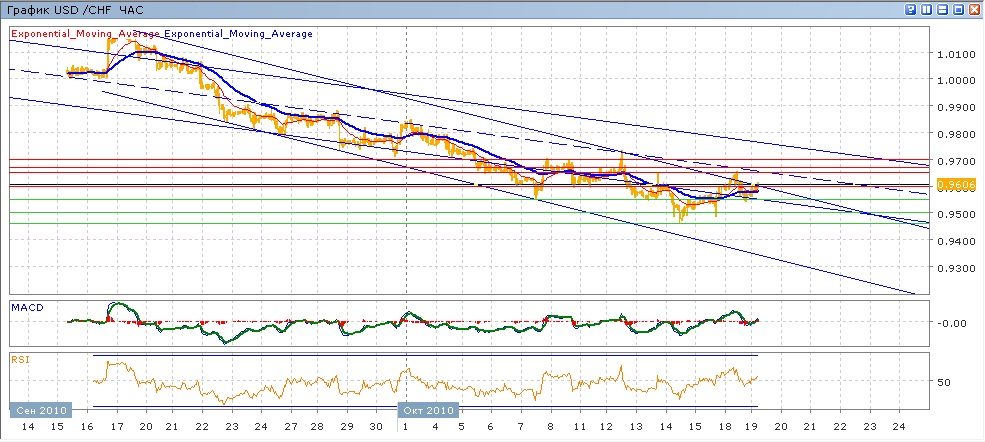Viewport: 985px width, 442px height.
Task: Maximize the chart window
Action: click(958, 9)
